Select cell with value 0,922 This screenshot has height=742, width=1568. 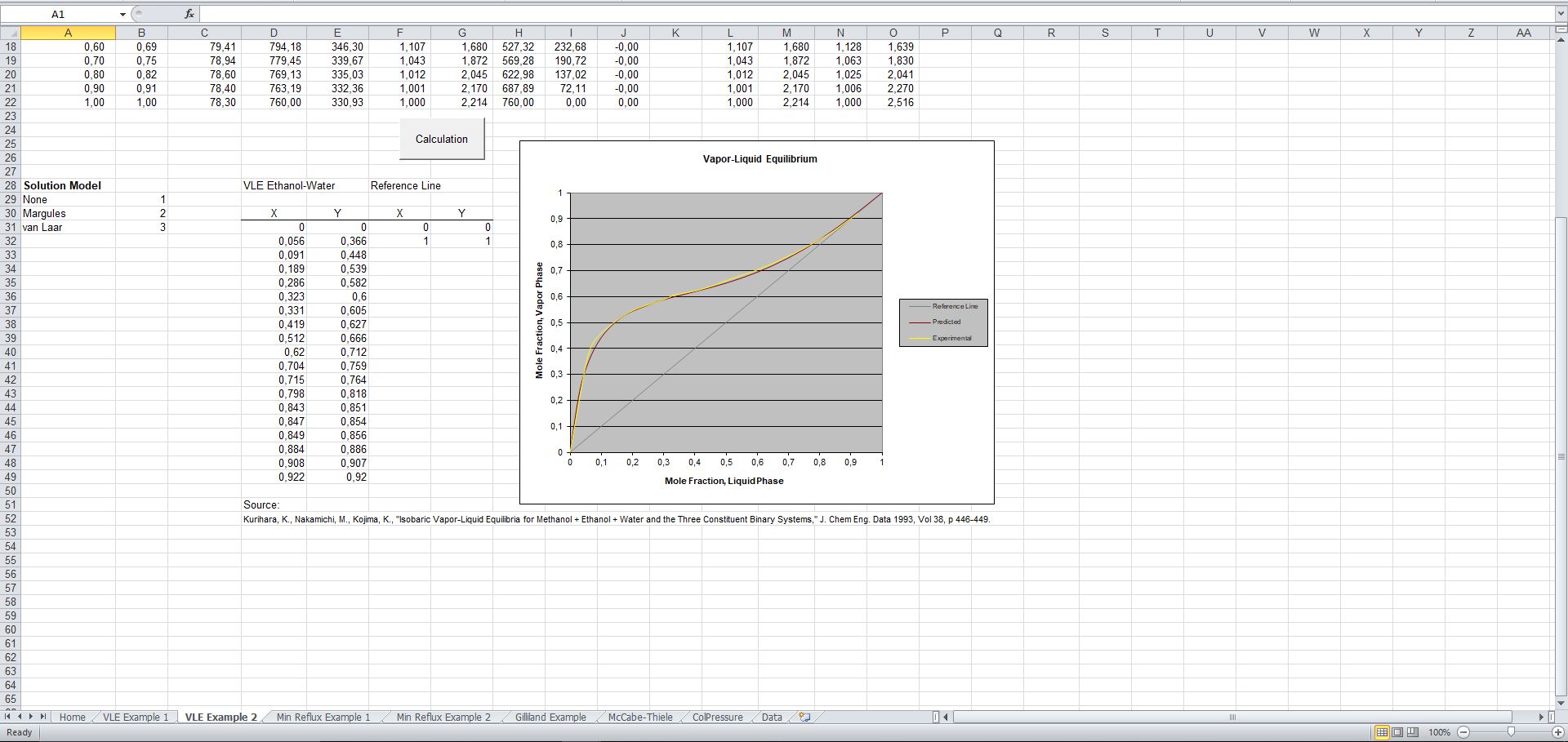(x=274, y=477)
